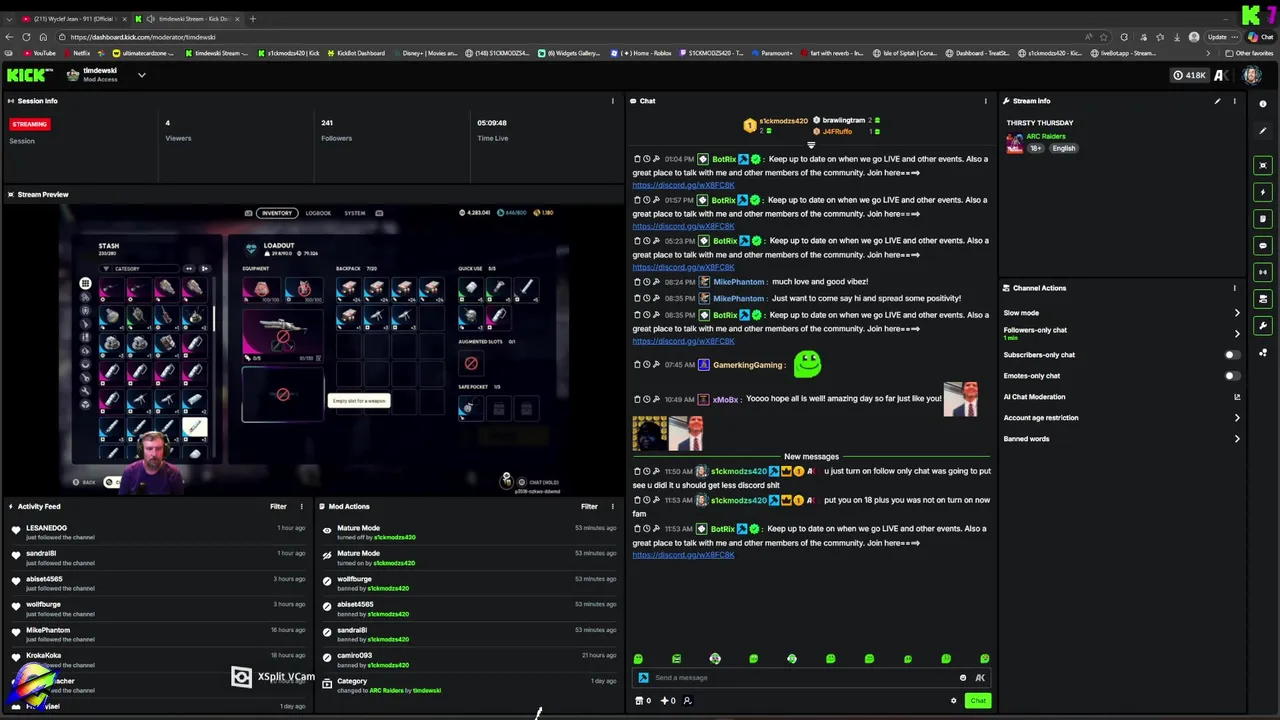Image resolution: width=1280 pixels, height=720 pixels.
Task: Click MikePhantom username at 08:24 PM message
Action: 738,282
